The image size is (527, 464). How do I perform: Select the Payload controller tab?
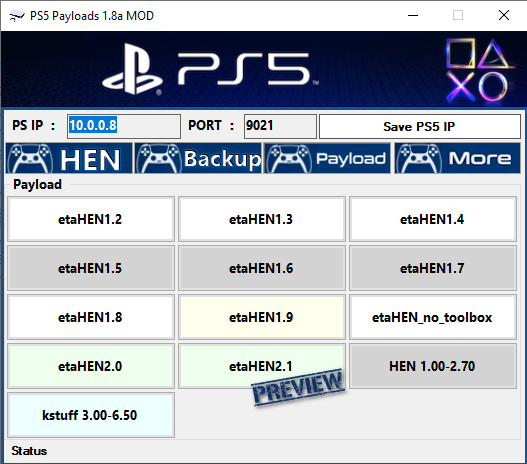pyautogui.click(x=327, y=158)
